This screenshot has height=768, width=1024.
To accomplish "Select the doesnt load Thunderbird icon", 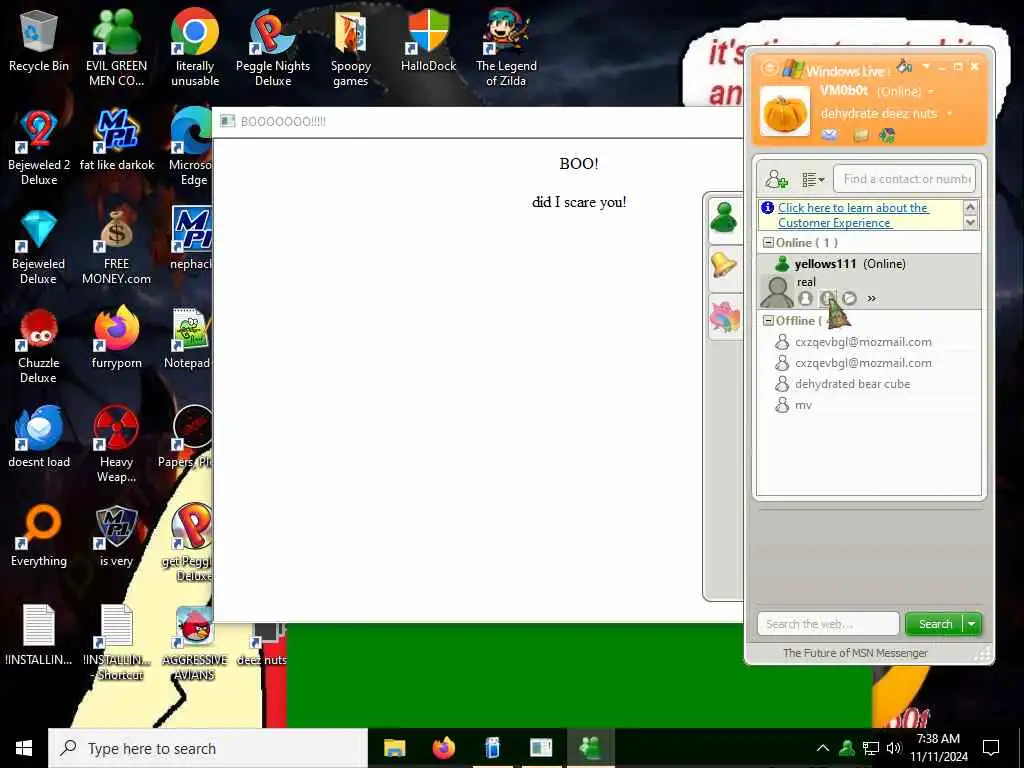I will tap(39, 437).
